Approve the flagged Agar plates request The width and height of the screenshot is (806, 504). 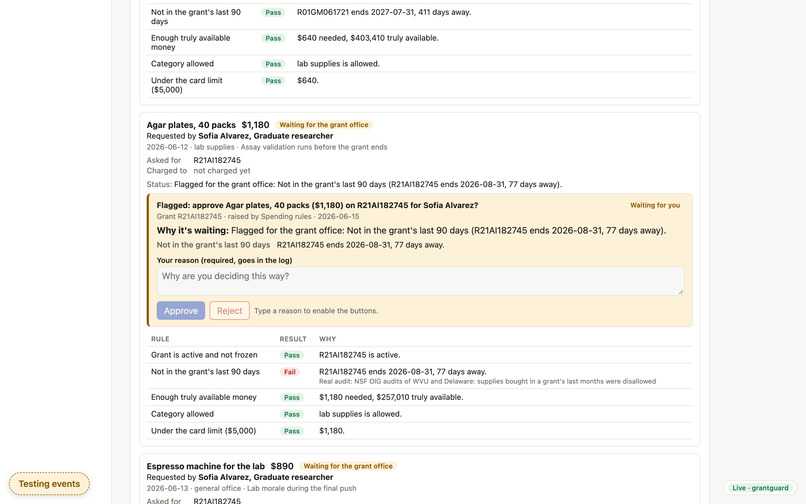180,311
